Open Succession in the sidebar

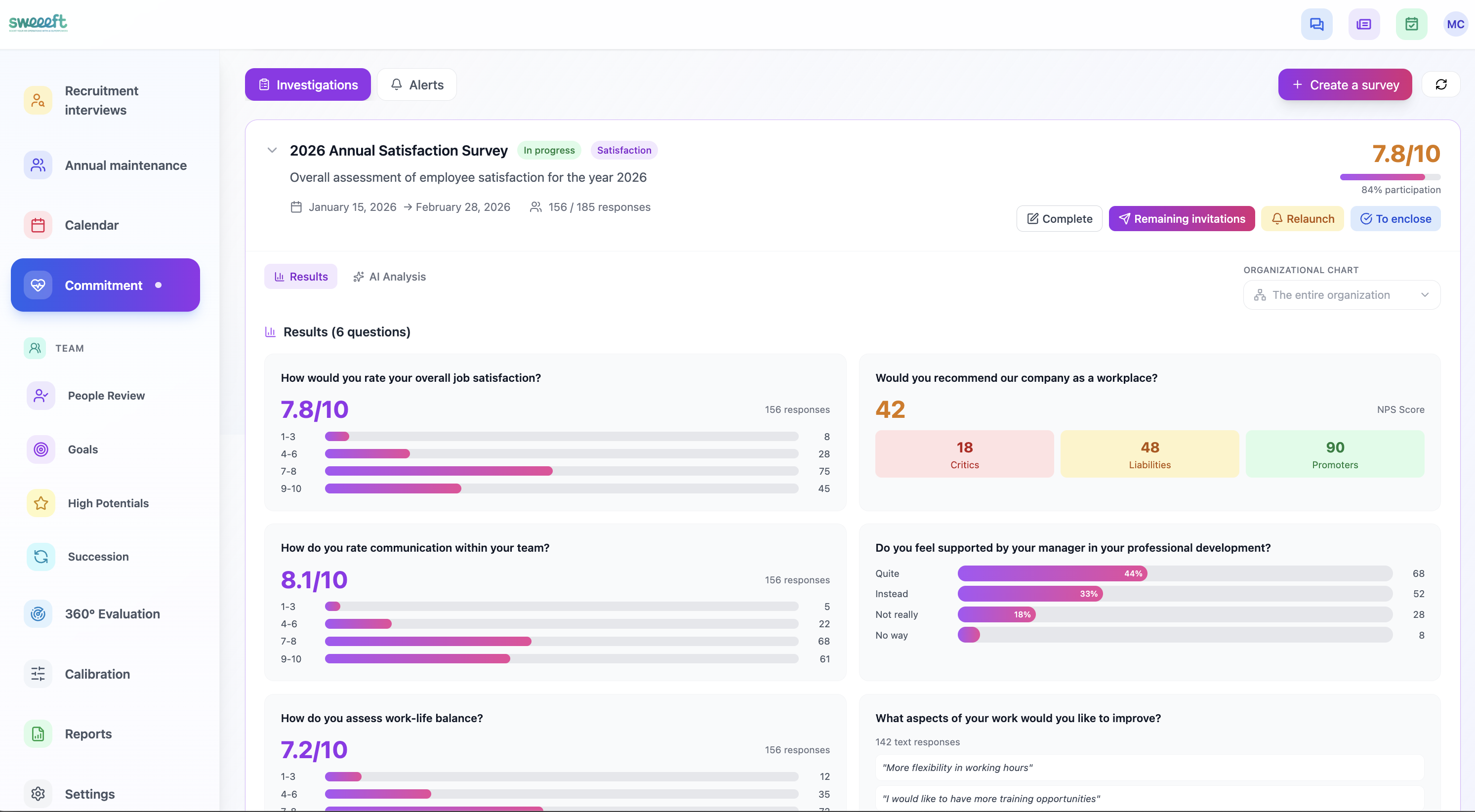[x=98, y=557]
